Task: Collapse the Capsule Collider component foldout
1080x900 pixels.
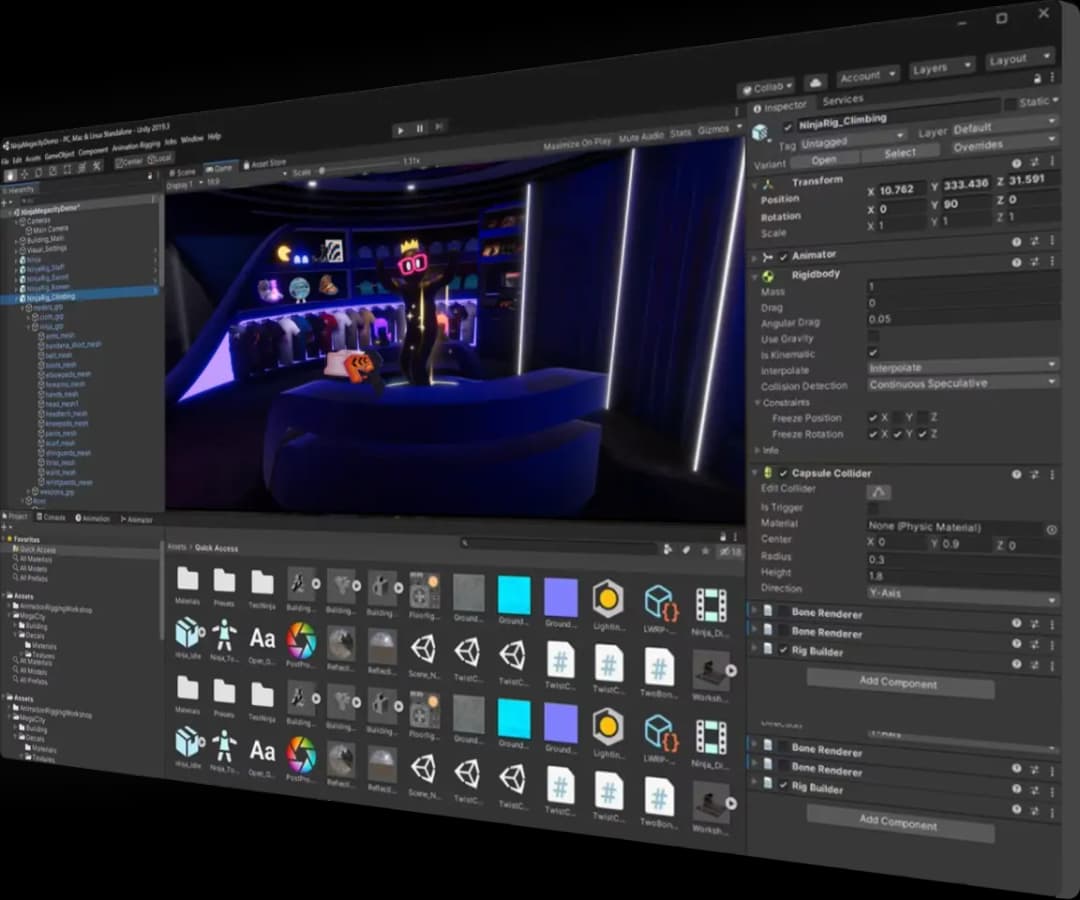Action: [755, 472]
